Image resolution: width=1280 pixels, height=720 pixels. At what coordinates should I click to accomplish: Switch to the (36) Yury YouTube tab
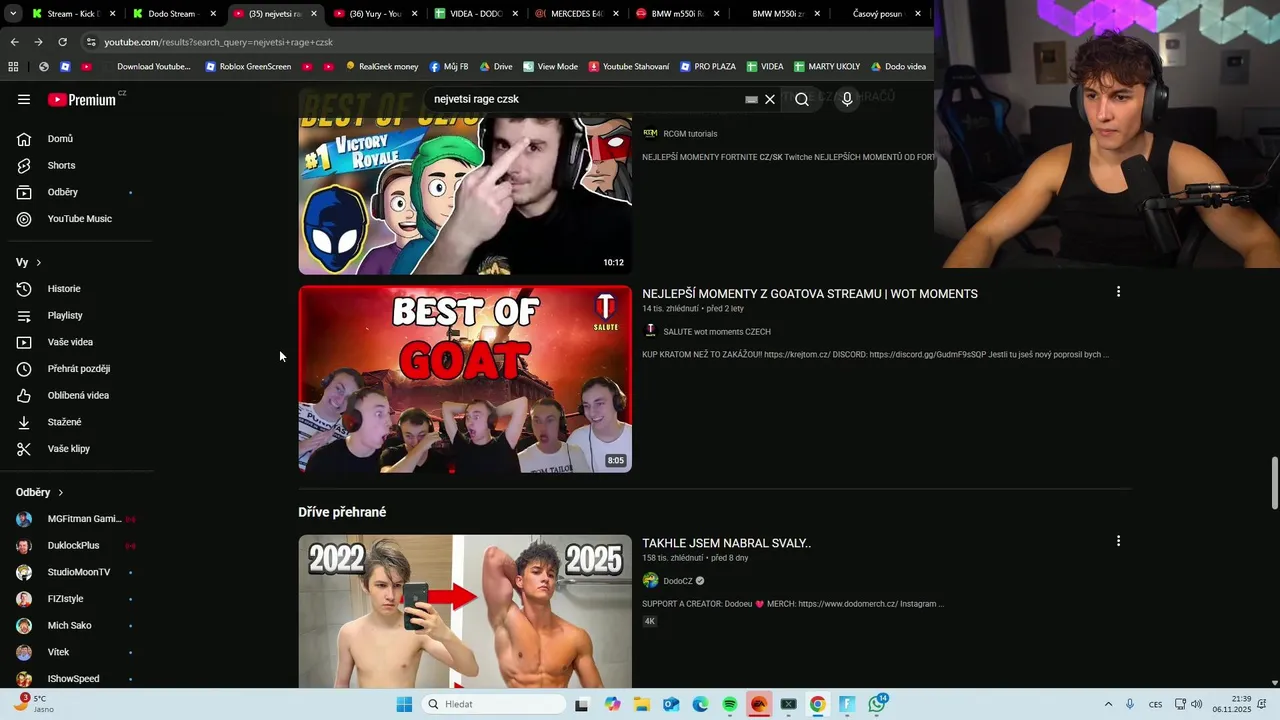click(374, 14)
